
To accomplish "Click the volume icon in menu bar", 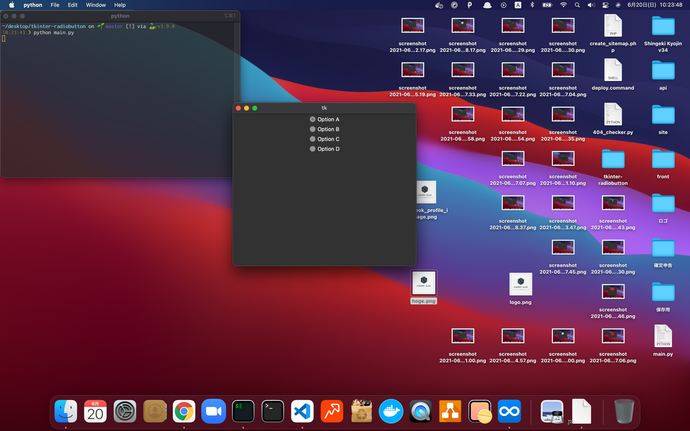I will point(591,5).
